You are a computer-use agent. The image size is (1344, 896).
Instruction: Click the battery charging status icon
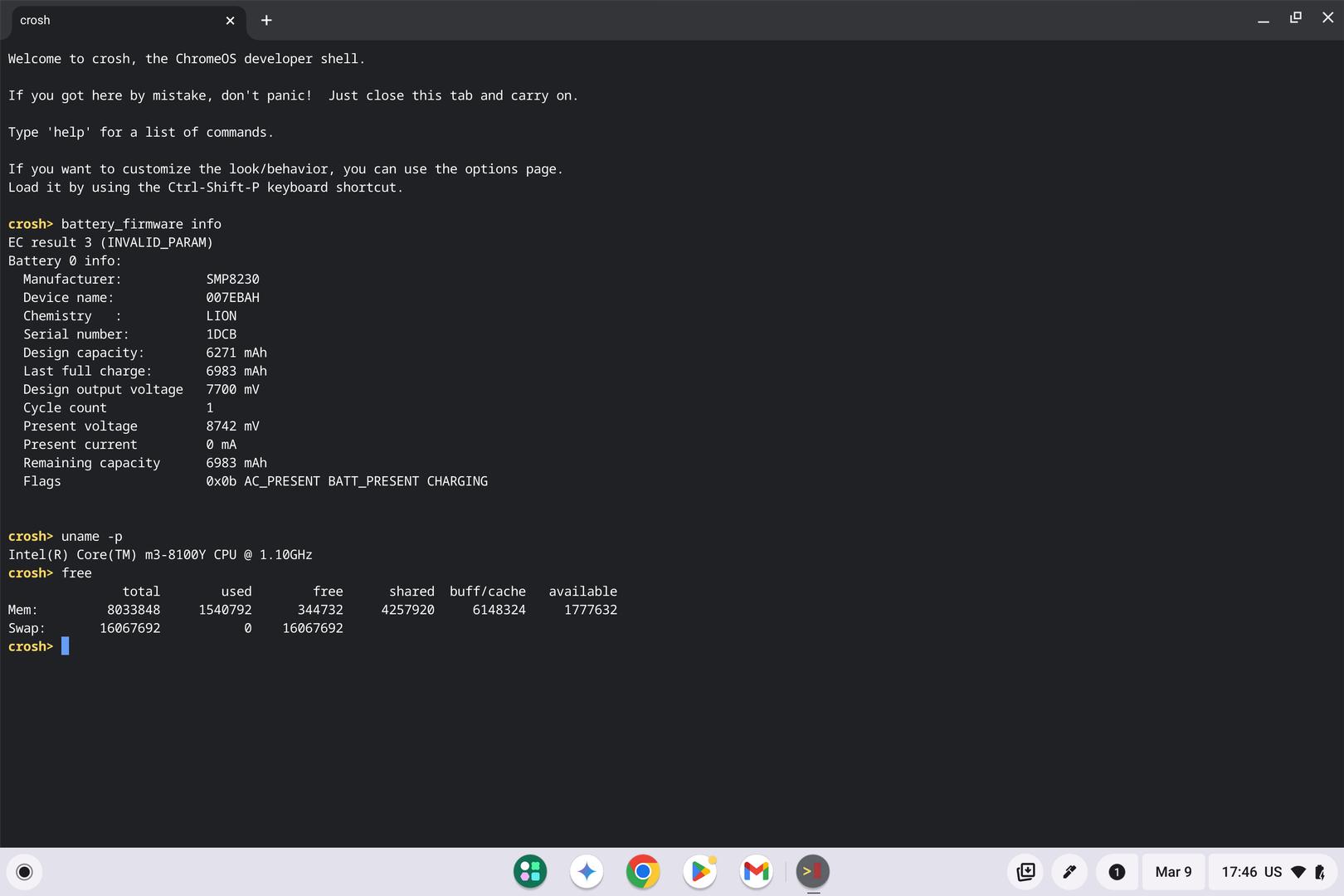click(1320, 872)
